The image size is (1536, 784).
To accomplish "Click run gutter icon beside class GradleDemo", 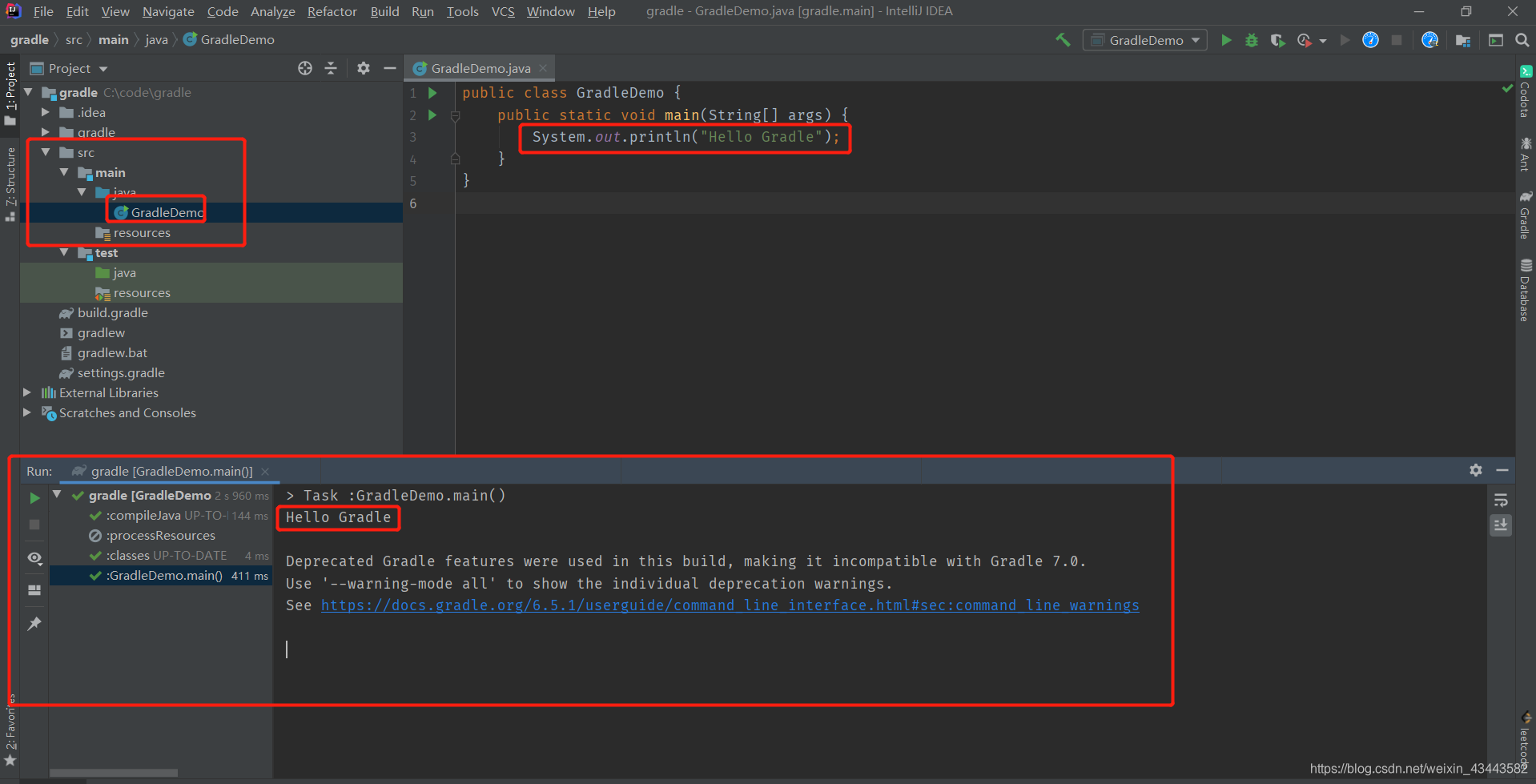I will (432, 93).
